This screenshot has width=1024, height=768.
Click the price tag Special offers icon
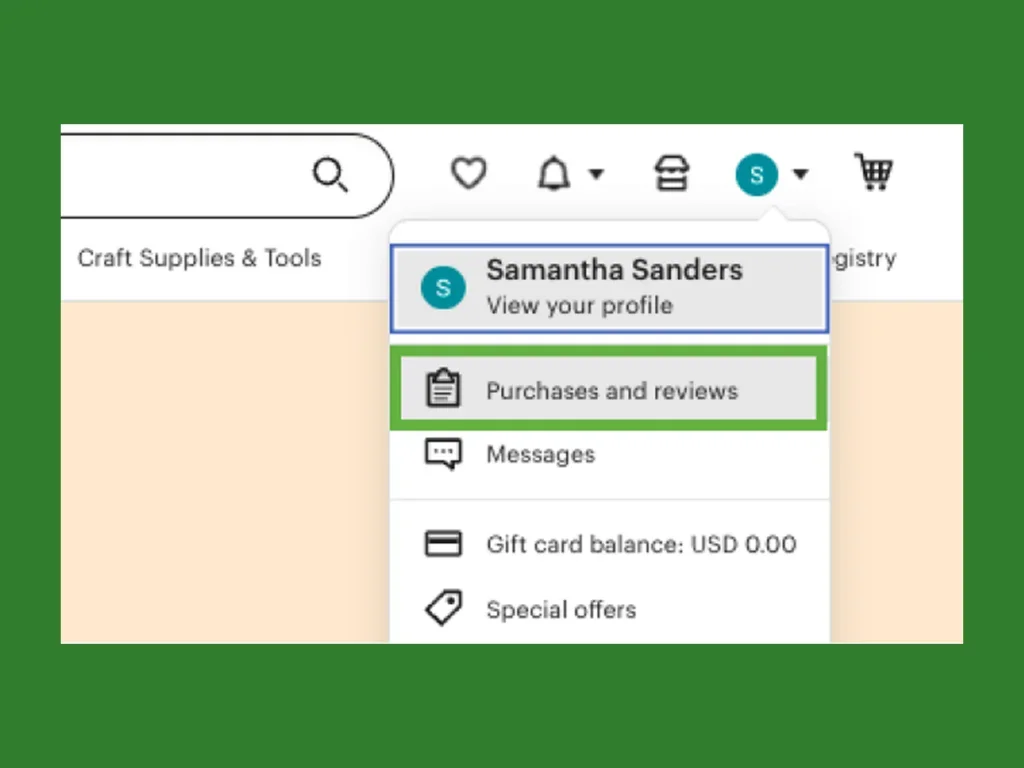[444, 608]
